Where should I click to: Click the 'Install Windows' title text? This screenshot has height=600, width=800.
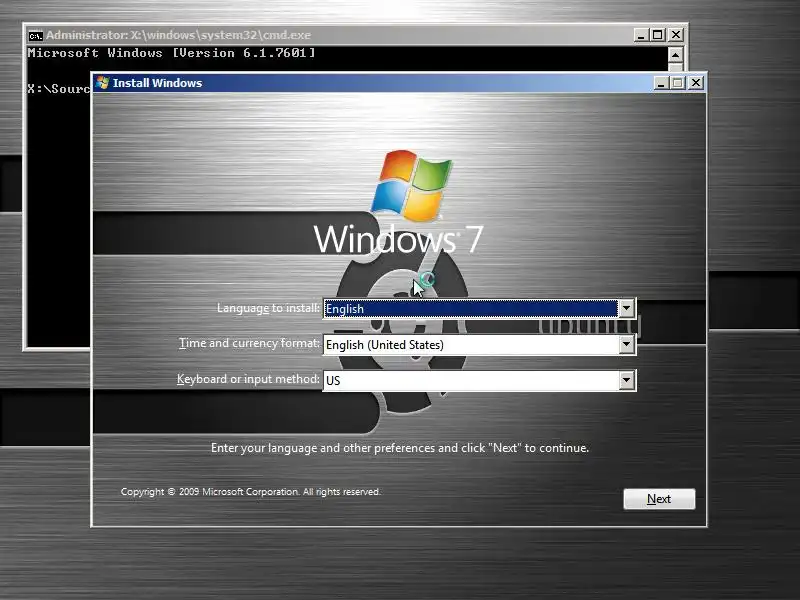pyautogui.click(x=157, y=83)
